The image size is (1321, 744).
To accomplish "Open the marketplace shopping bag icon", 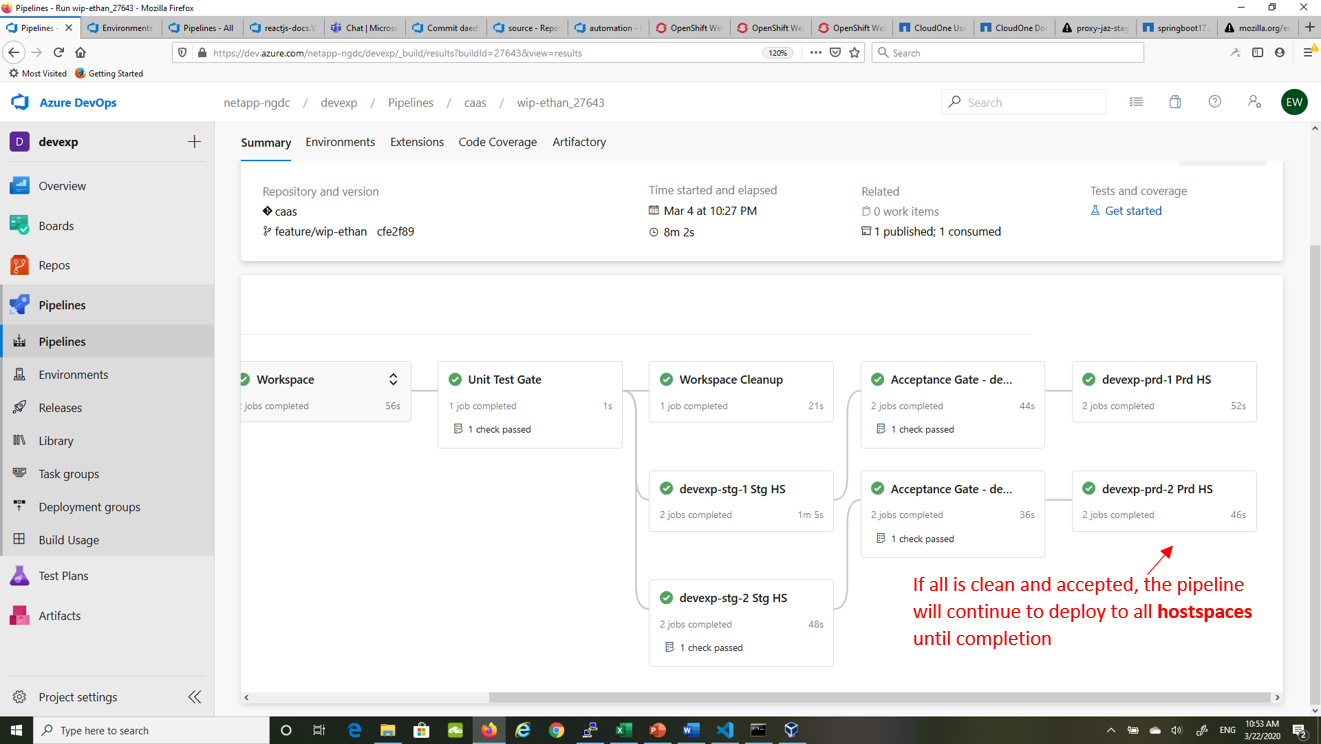I will 1175,102.
